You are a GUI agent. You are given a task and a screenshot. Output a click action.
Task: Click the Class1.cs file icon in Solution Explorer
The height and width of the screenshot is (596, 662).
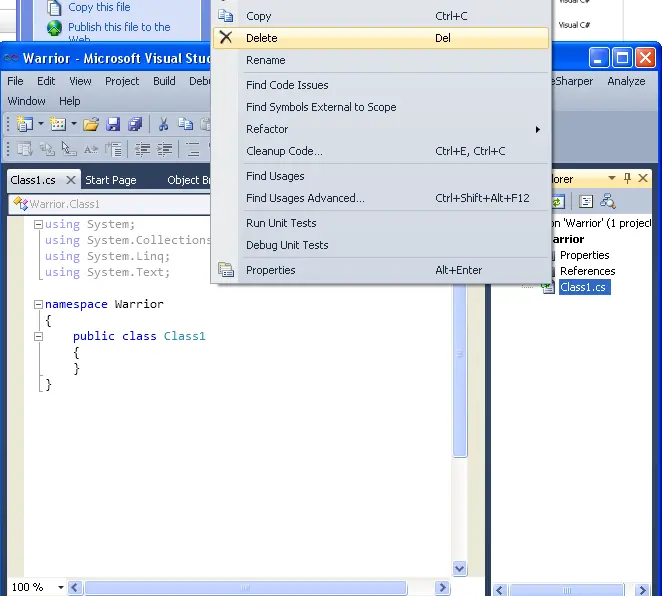click(548, 287)
